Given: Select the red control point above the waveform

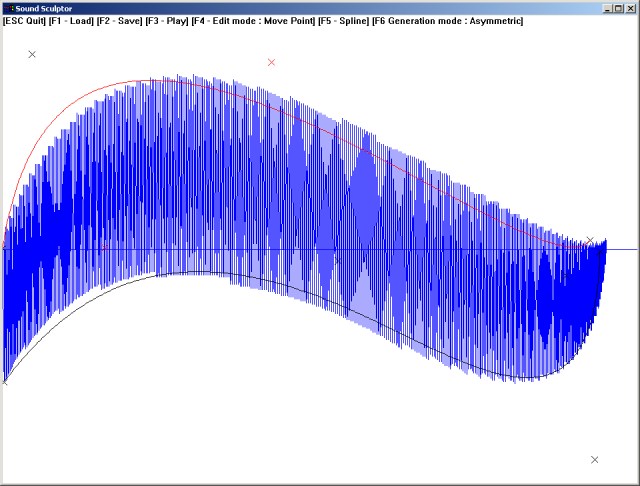Looking at the screenshot, I should point(271,62).
